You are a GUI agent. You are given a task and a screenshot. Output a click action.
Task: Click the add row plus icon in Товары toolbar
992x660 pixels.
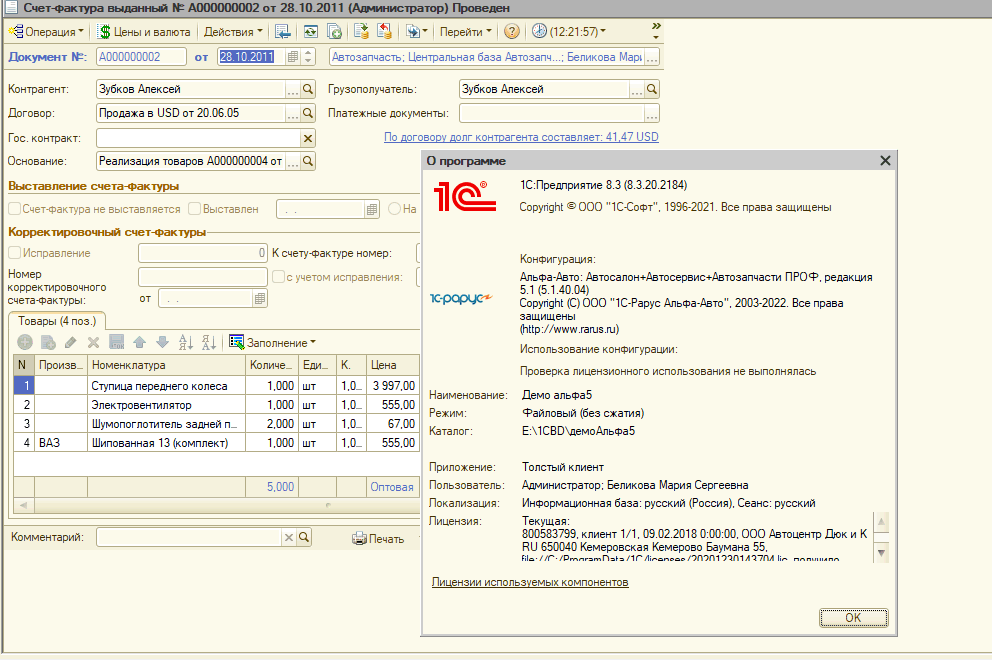pyautogui.click(x=25, y=342)
